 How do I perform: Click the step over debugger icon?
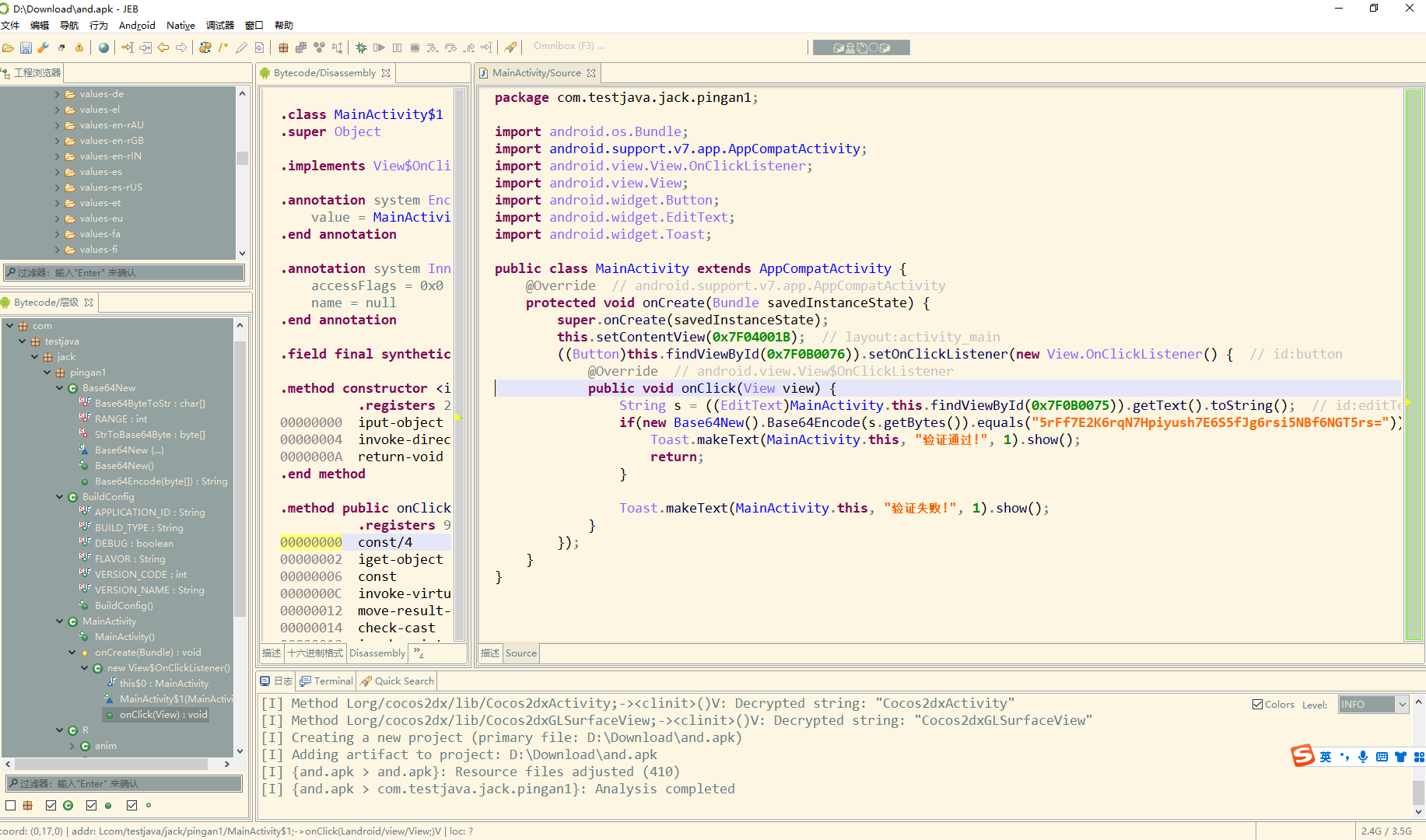[450, 47]
